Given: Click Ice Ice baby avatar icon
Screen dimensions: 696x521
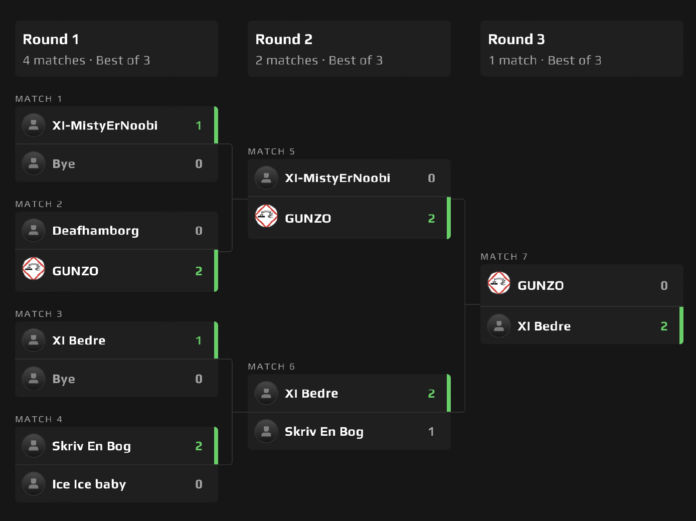Looking at the screenshot, I should click(34, 484).
